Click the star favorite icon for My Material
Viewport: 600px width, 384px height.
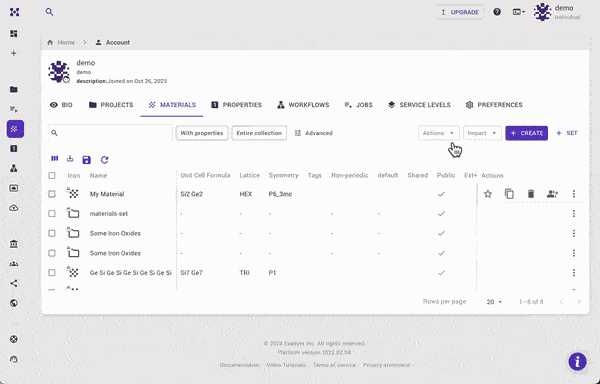click(488, 194)
